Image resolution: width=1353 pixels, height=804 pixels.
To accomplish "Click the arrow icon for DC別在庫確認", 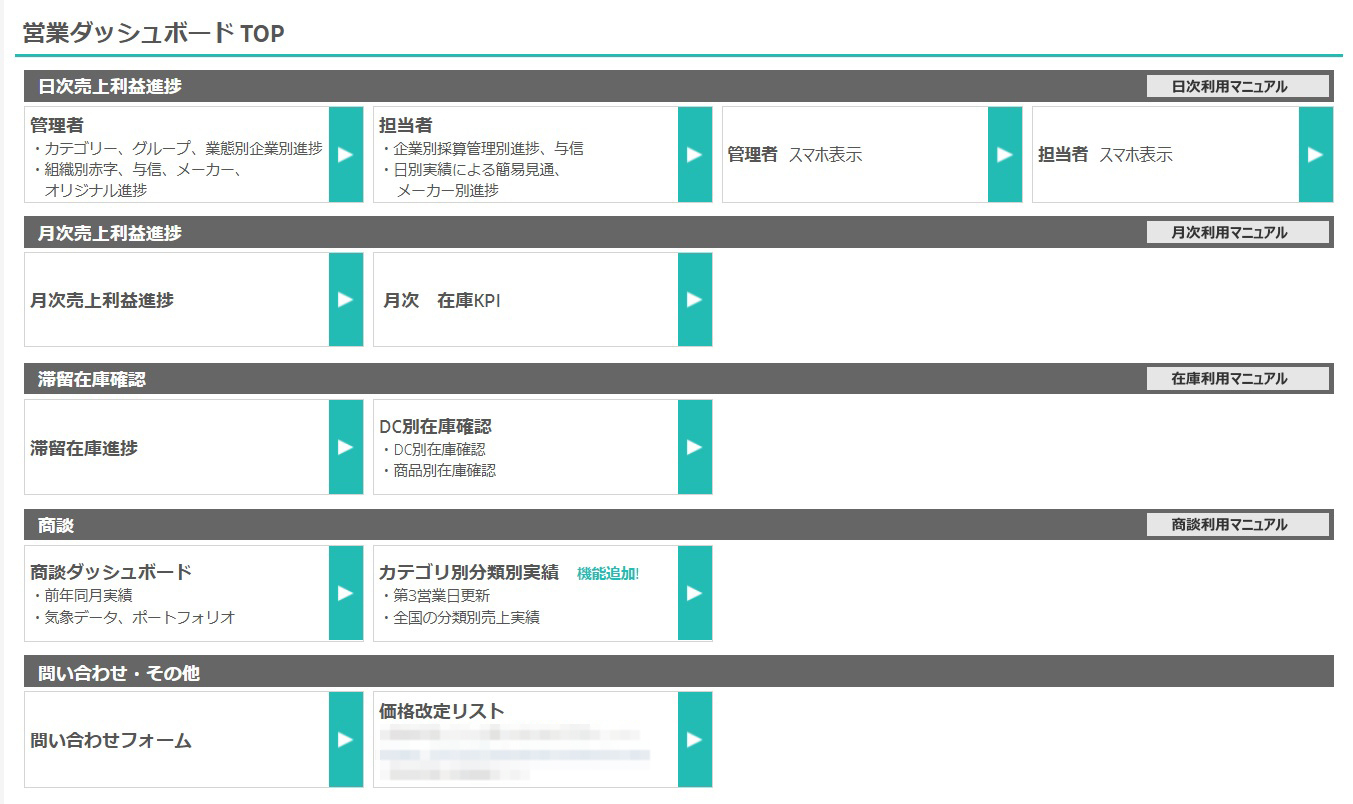I will click(694, 447).
